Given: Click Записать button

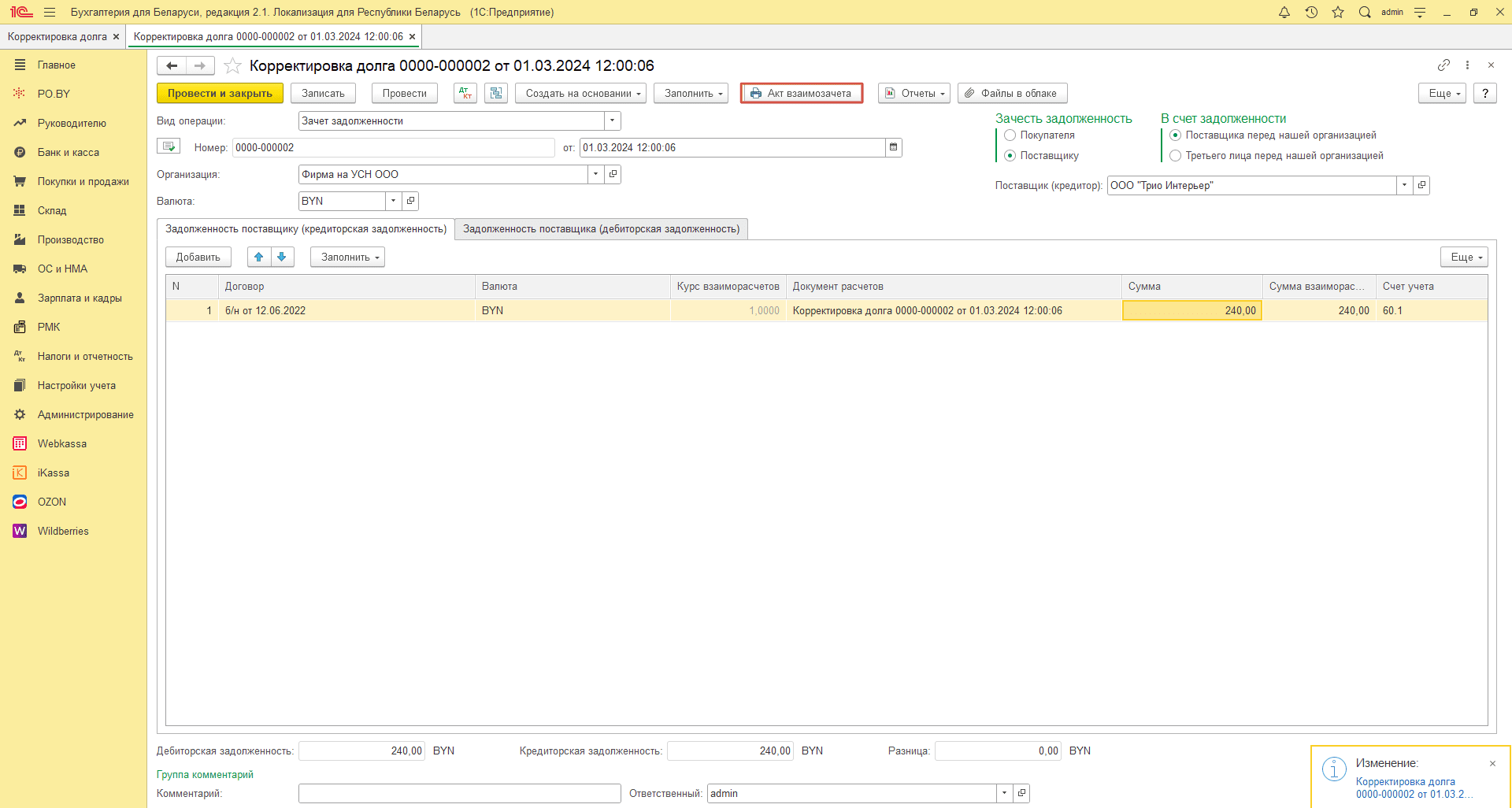Looking at the screenshot, I should click(x=323, y=93).
